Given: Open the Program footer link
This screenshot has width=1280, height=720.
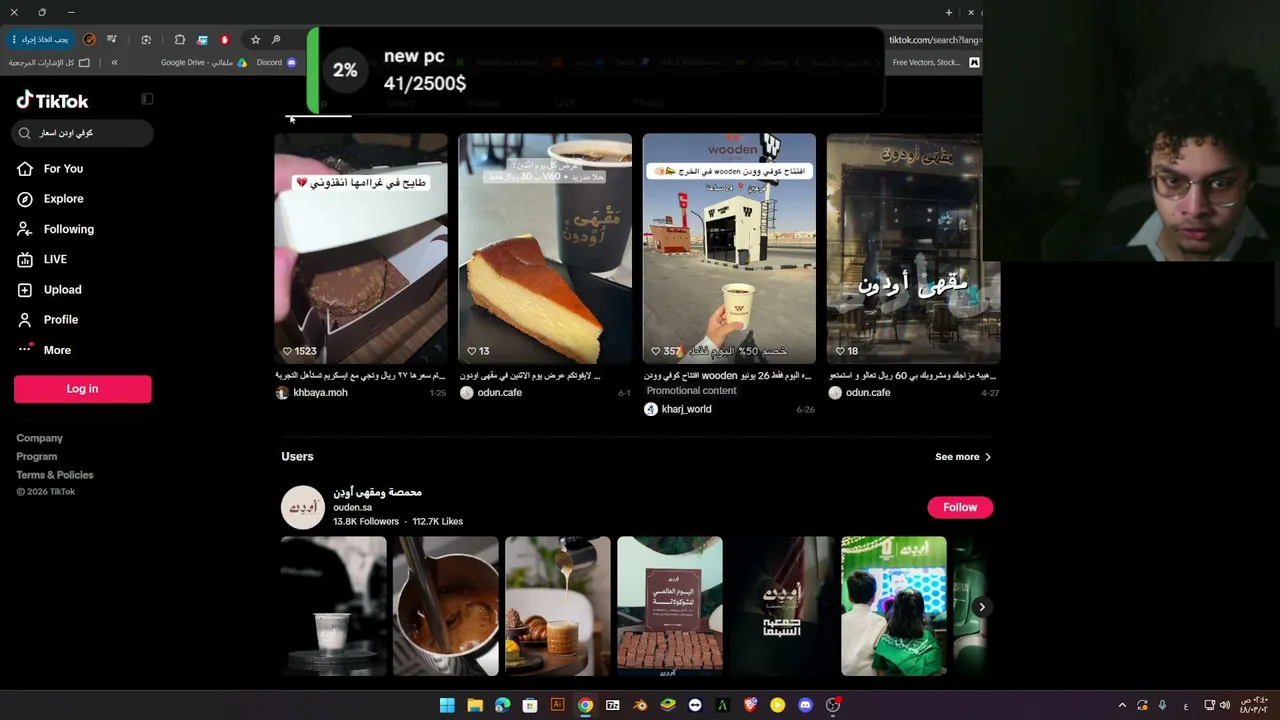Looking at the screenshot, I should click(36, 456).
